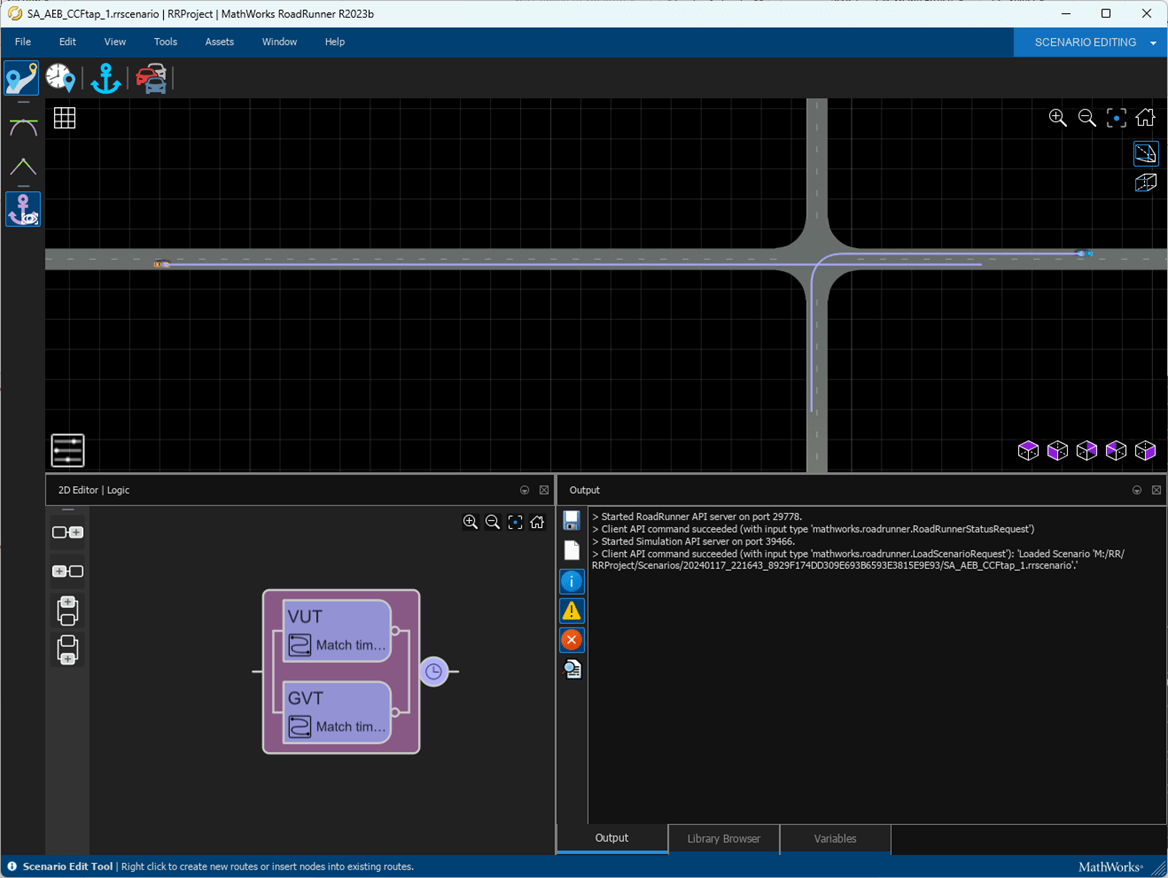Open the multi-car vehicle tool
The height and width of the screenshot is (878, 1168).
click(x=152, y=78)
